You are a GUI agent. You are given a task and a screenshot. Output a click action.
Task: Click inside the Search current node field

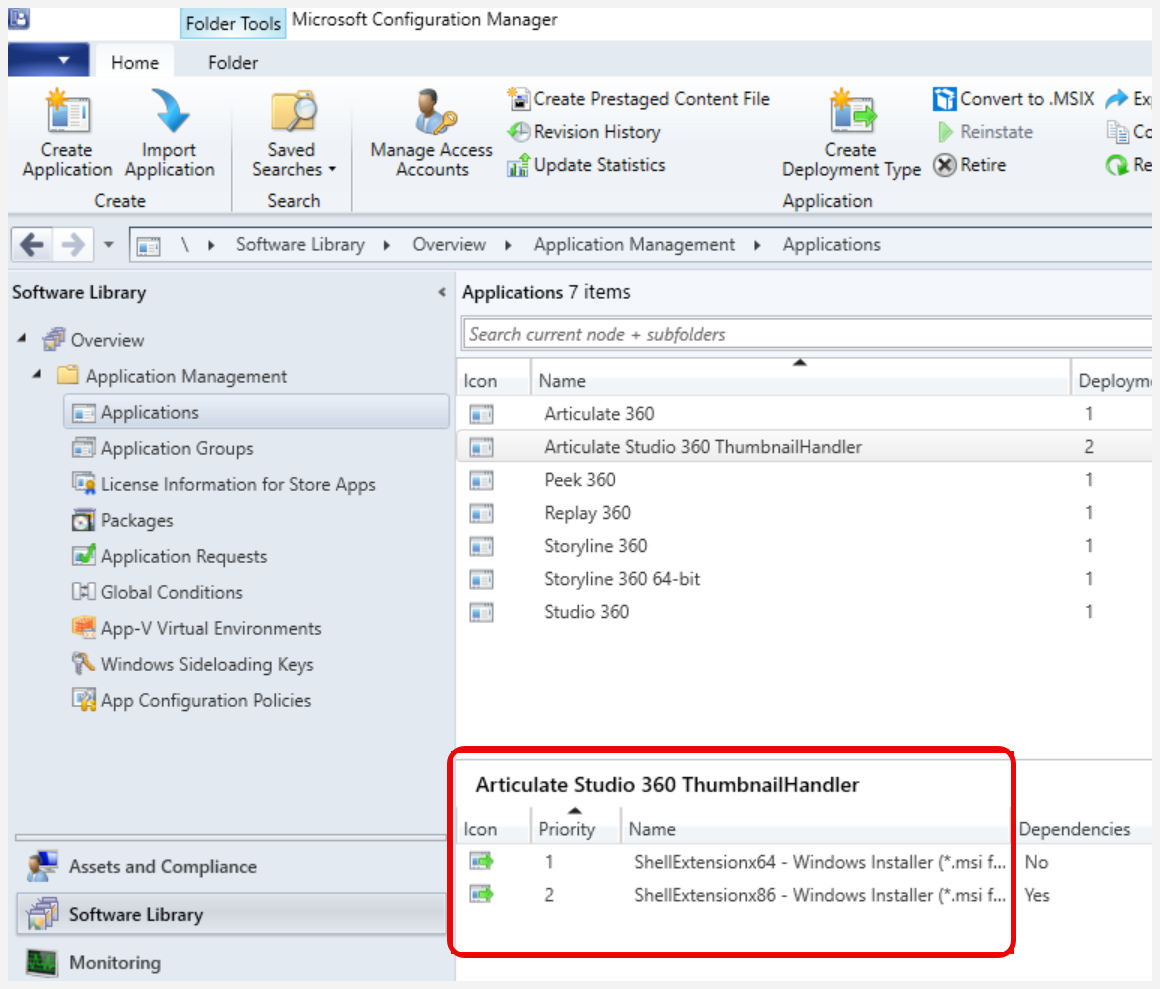pos(806,334)
